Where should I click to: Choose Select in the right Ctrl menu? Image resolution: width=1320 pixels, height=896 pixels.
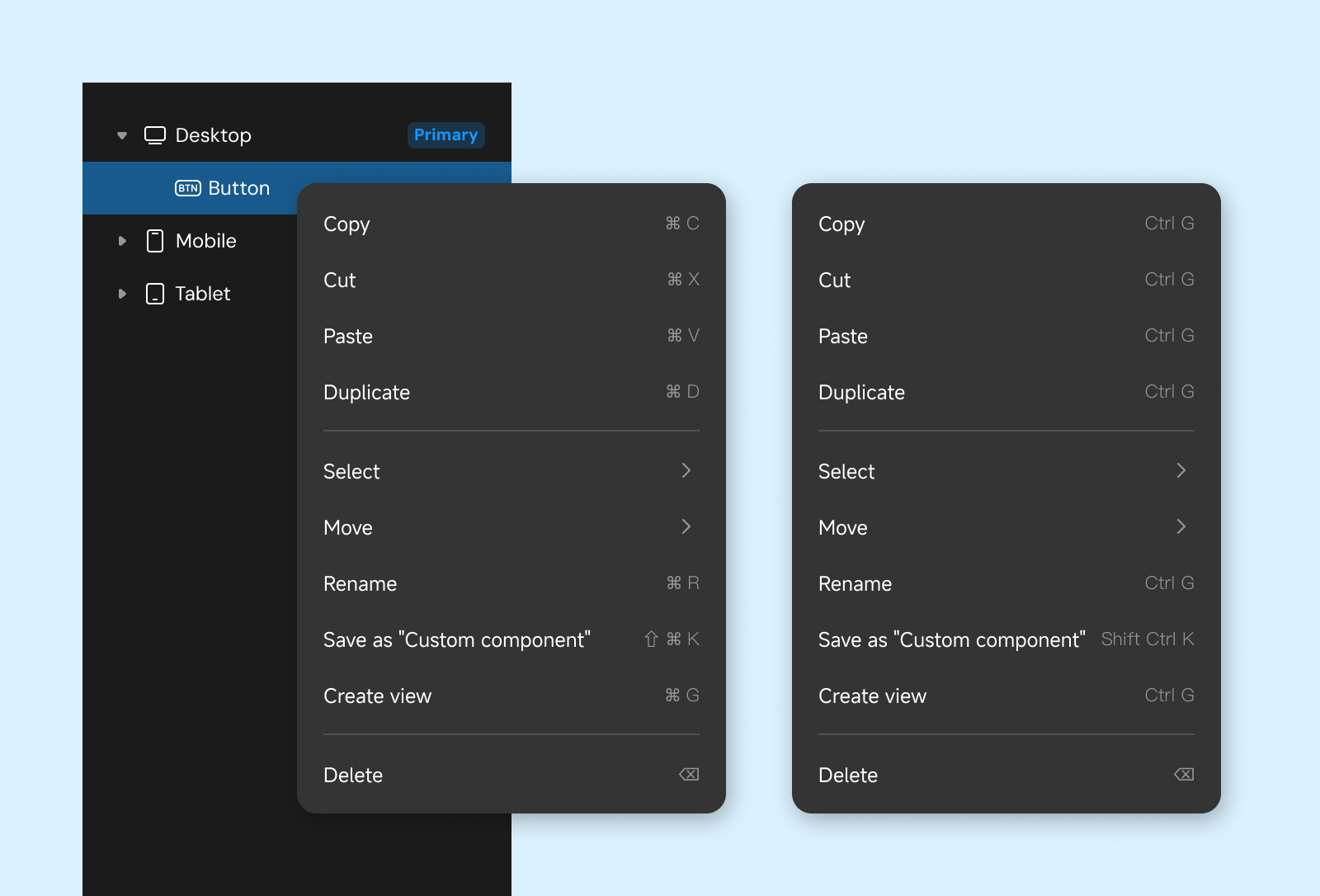point(1006,472)
